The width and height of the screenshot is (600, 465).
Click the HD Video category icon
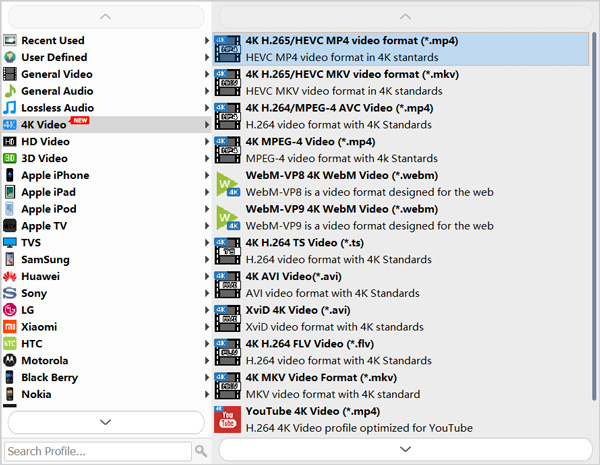pos(10,142)
